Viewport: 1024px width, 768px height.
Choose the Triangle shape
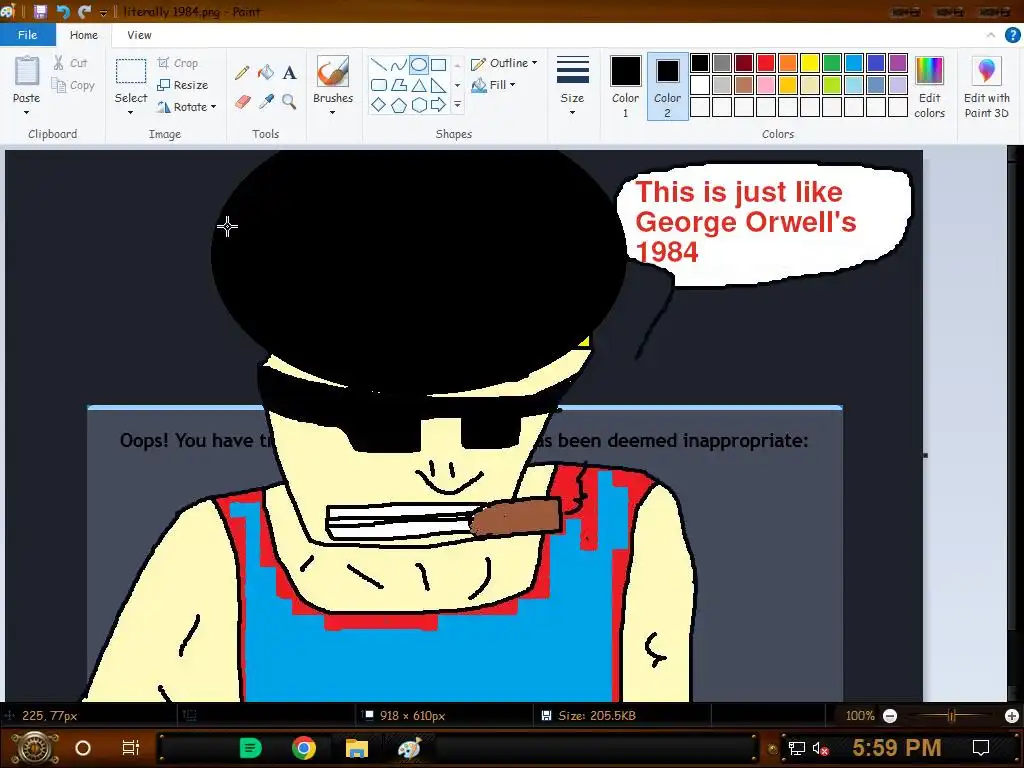(419, 85)
